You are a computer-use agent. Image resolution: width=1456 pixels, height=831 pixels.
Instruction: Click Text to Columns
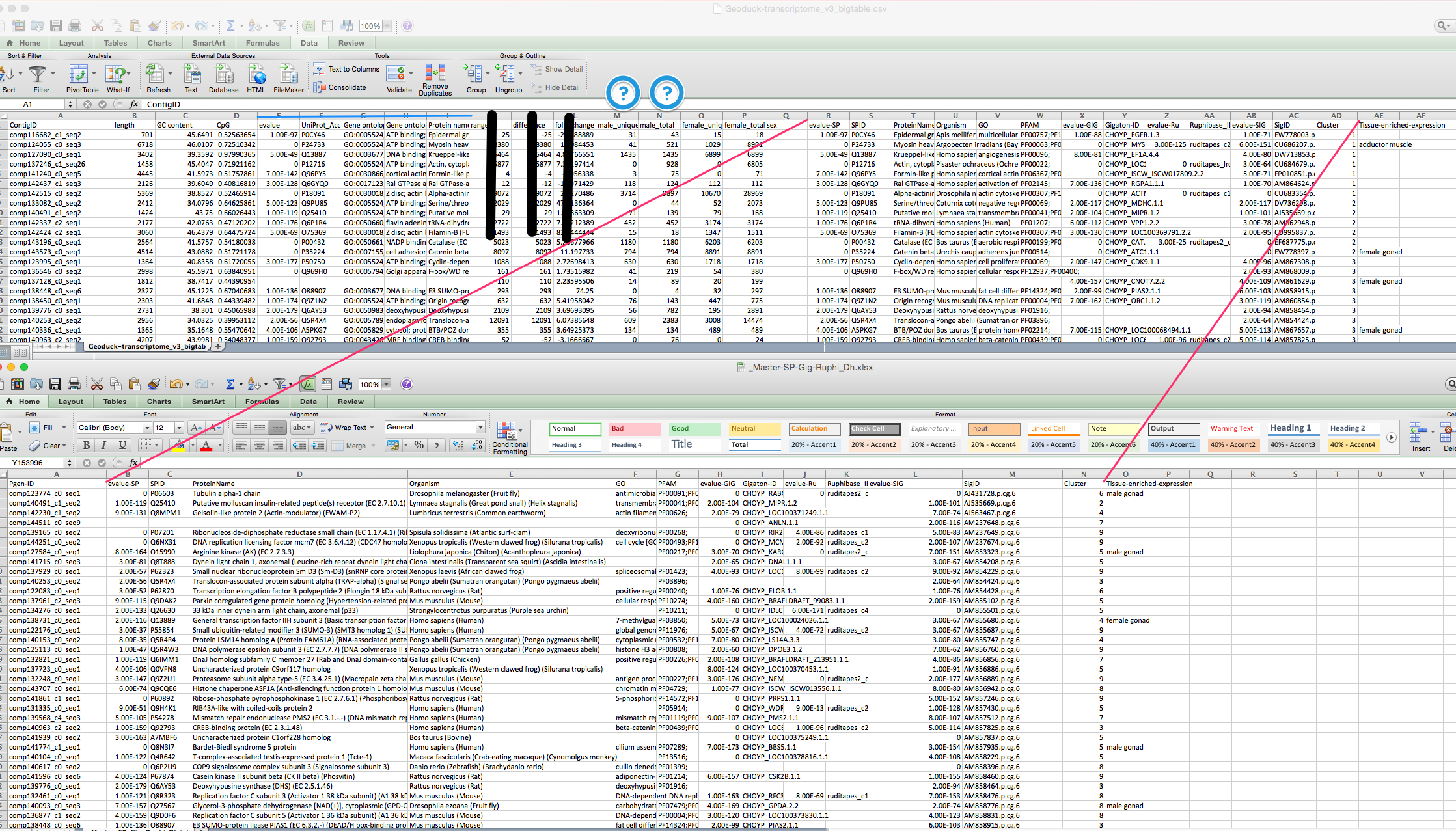346,69
